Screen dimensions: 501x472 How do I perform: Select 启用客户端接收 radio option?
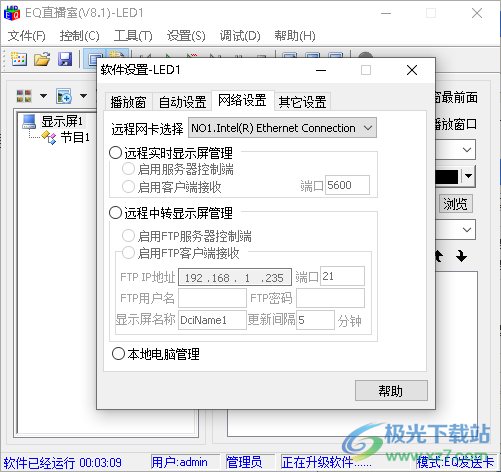click(128, 187)
